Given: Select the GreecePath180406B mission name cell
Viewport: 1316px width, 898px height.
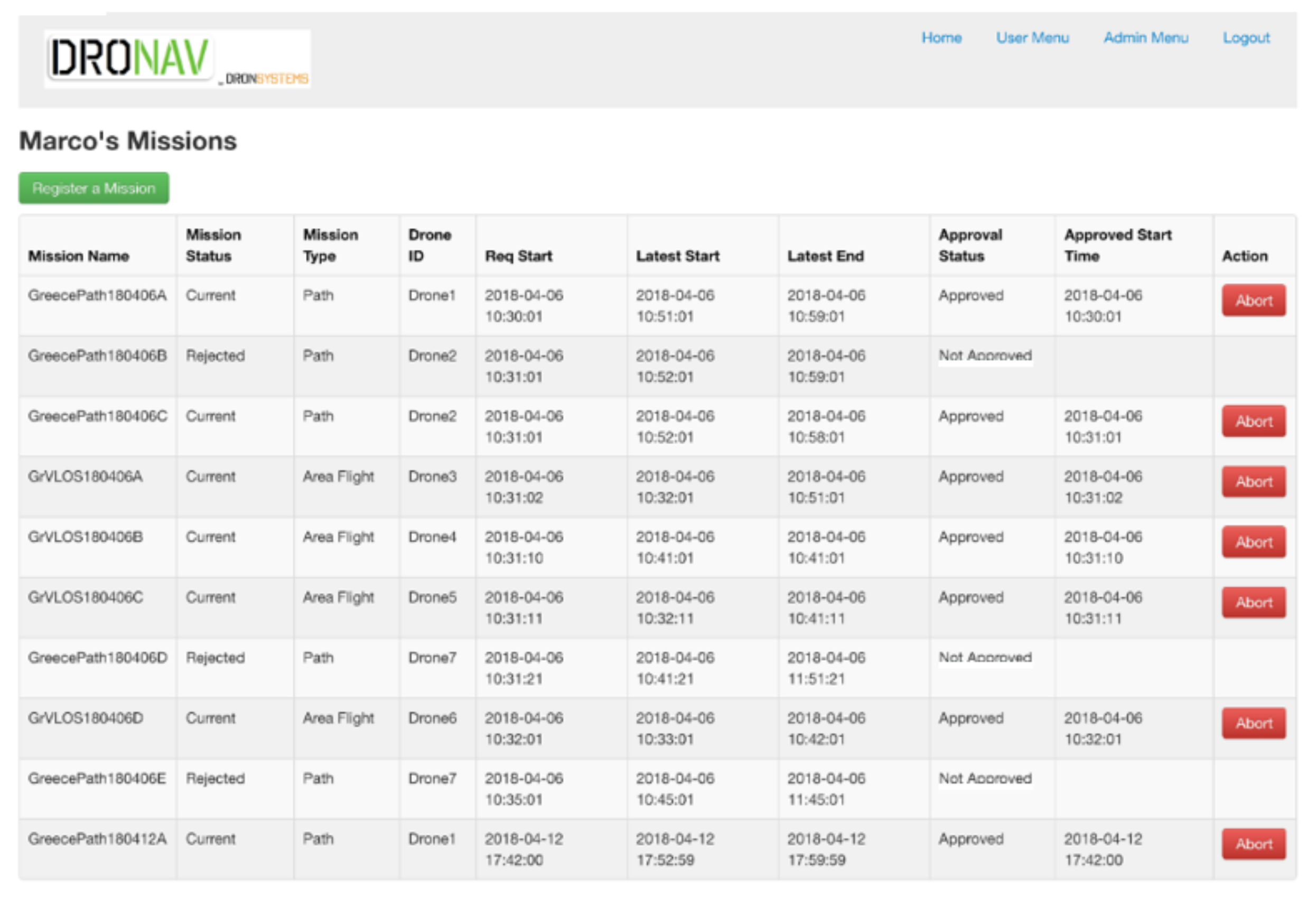Looking at the screenshot, I should [97, 356].
